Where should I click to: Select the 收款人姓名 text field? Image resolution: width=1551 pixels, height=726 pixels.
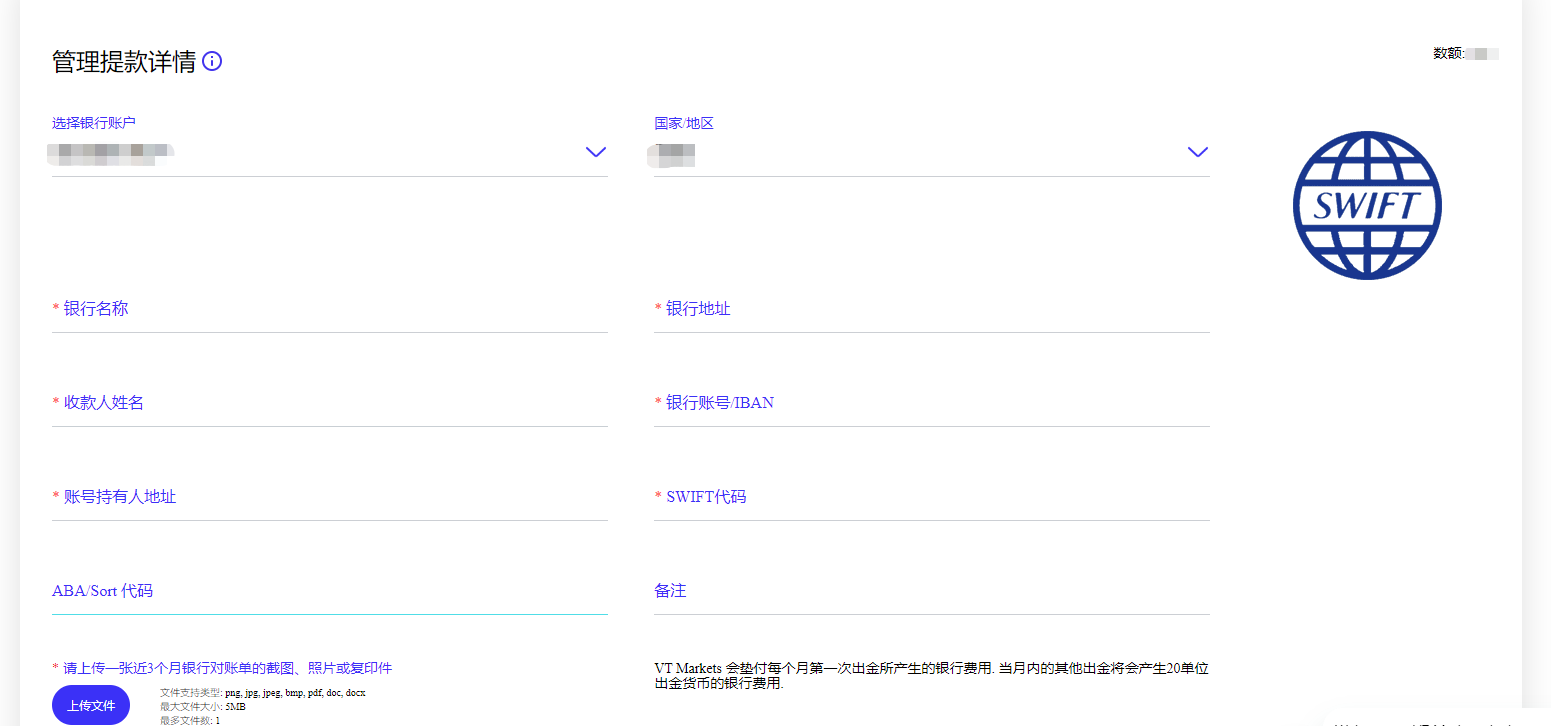pyautogui.click(x=329, y=404)
